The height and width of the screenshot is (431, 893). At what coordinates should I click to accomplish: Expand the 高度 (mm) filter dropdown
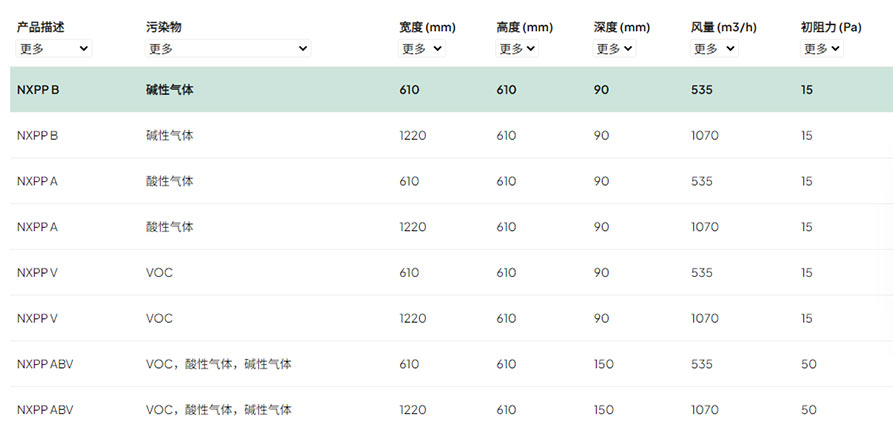coord(517,49)
